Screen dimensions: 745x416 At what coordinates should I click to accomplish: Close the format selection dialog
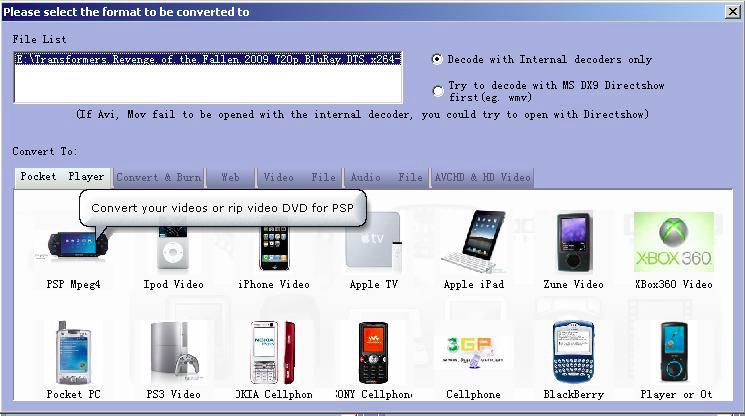(733, 12)
